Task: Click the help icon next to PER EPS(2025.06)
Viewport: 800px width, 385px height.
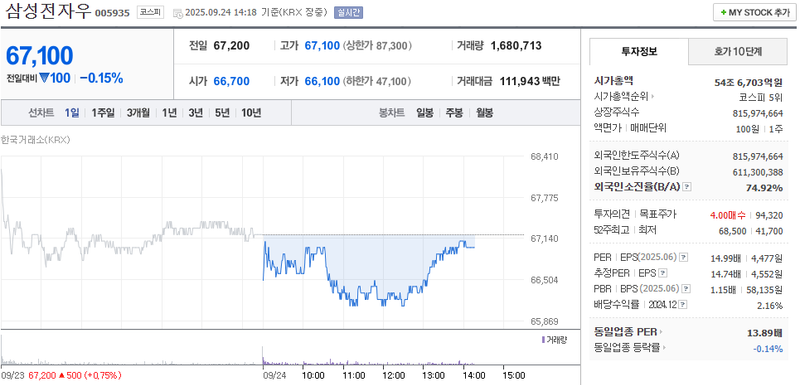Action: [684, 257]
